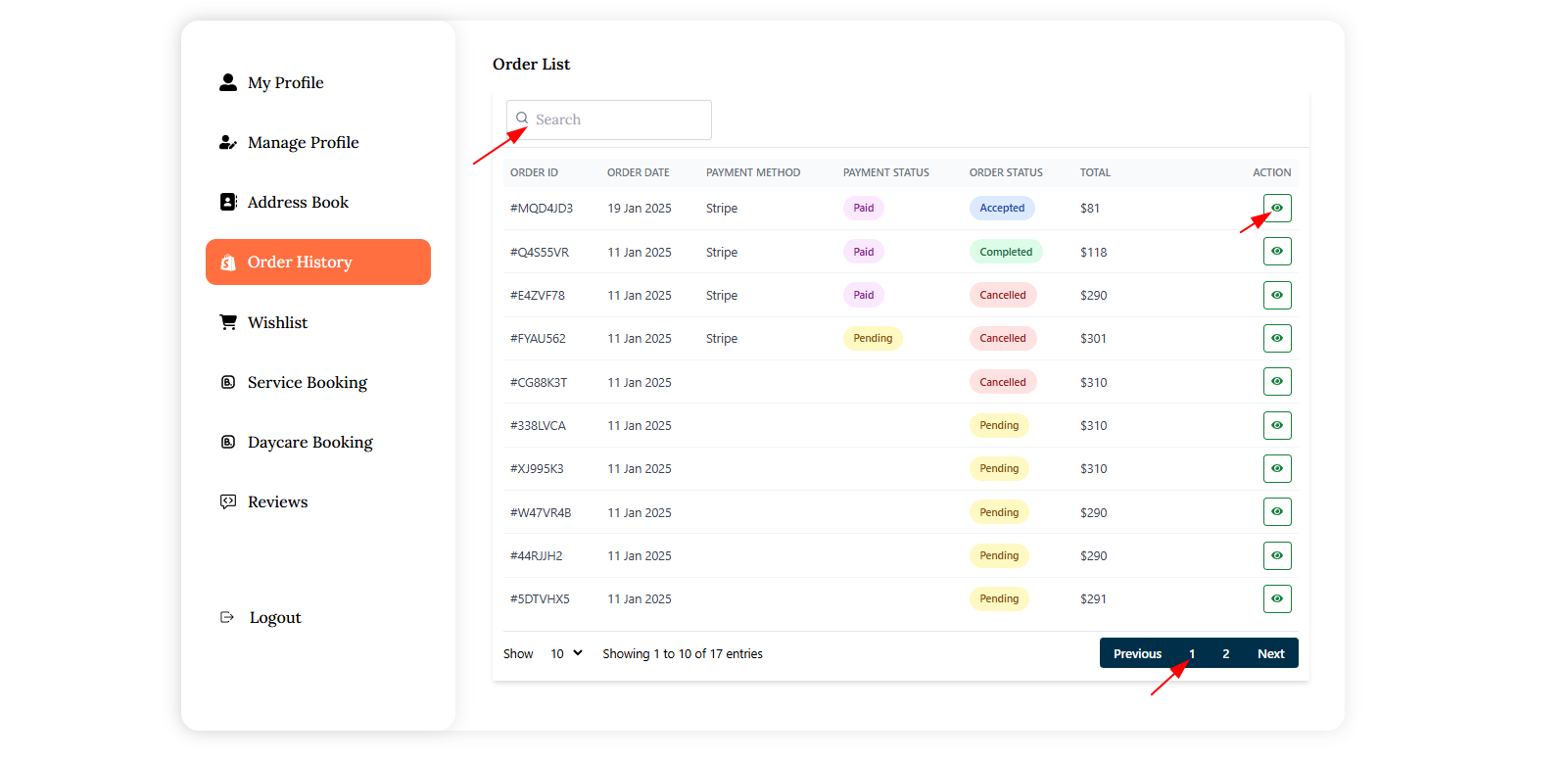Sort the table by Order Date column
The height and width of the screenshot is (762, 1568).
pos(638,172)
